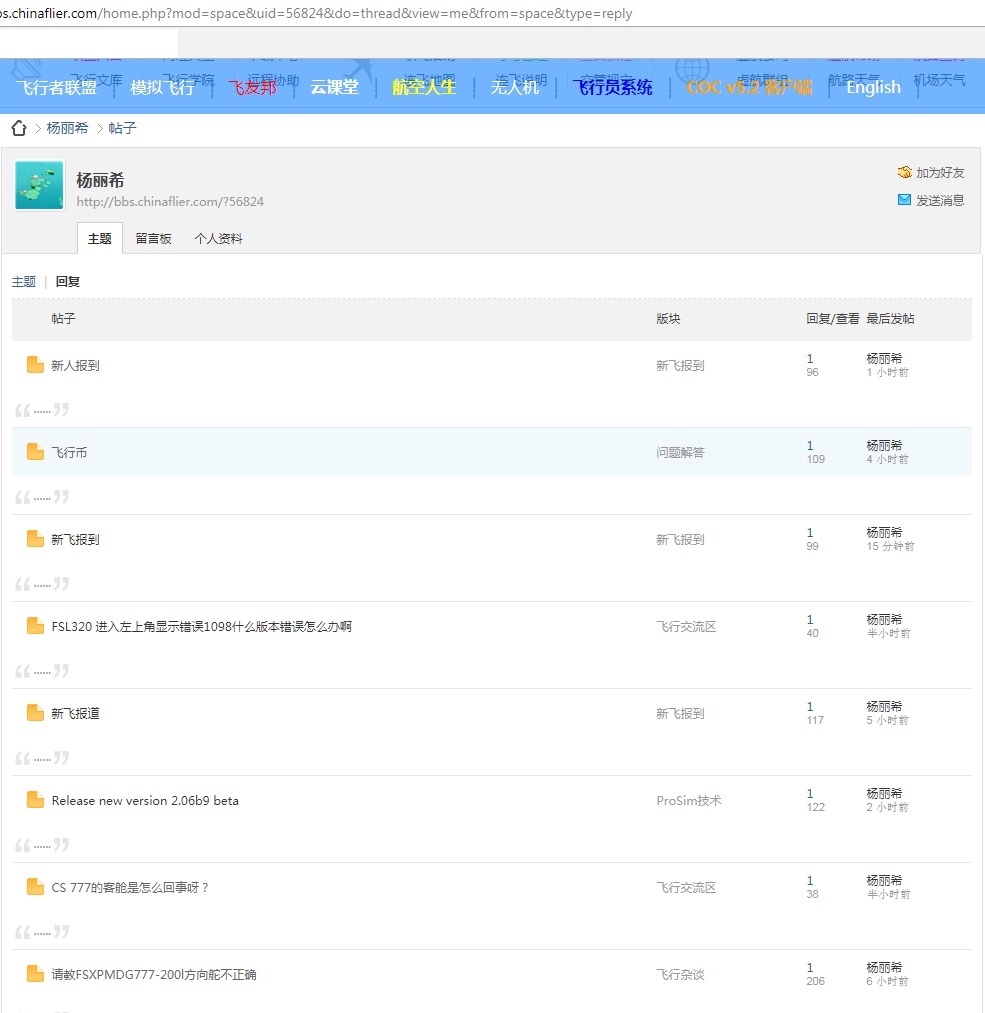Viewport: 985px width, 1013px height.
Task: Open 飞行者联盟 in navigation bar
Action: click(56, 87)
